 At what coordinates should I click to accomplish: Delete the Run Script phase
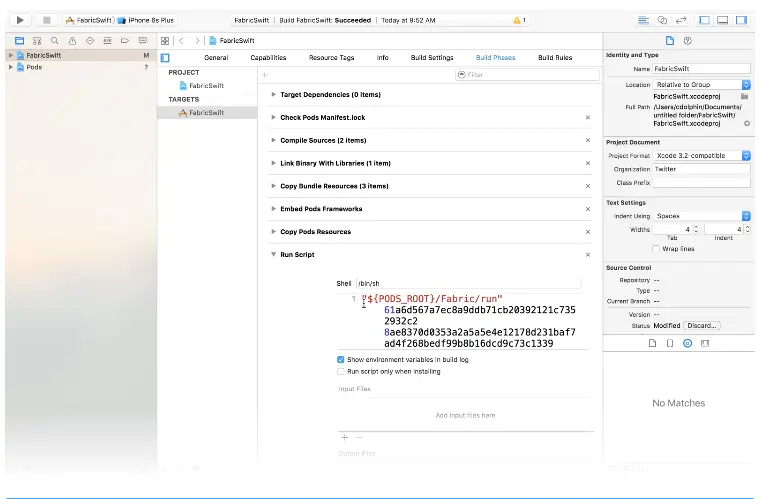[588, 255]
